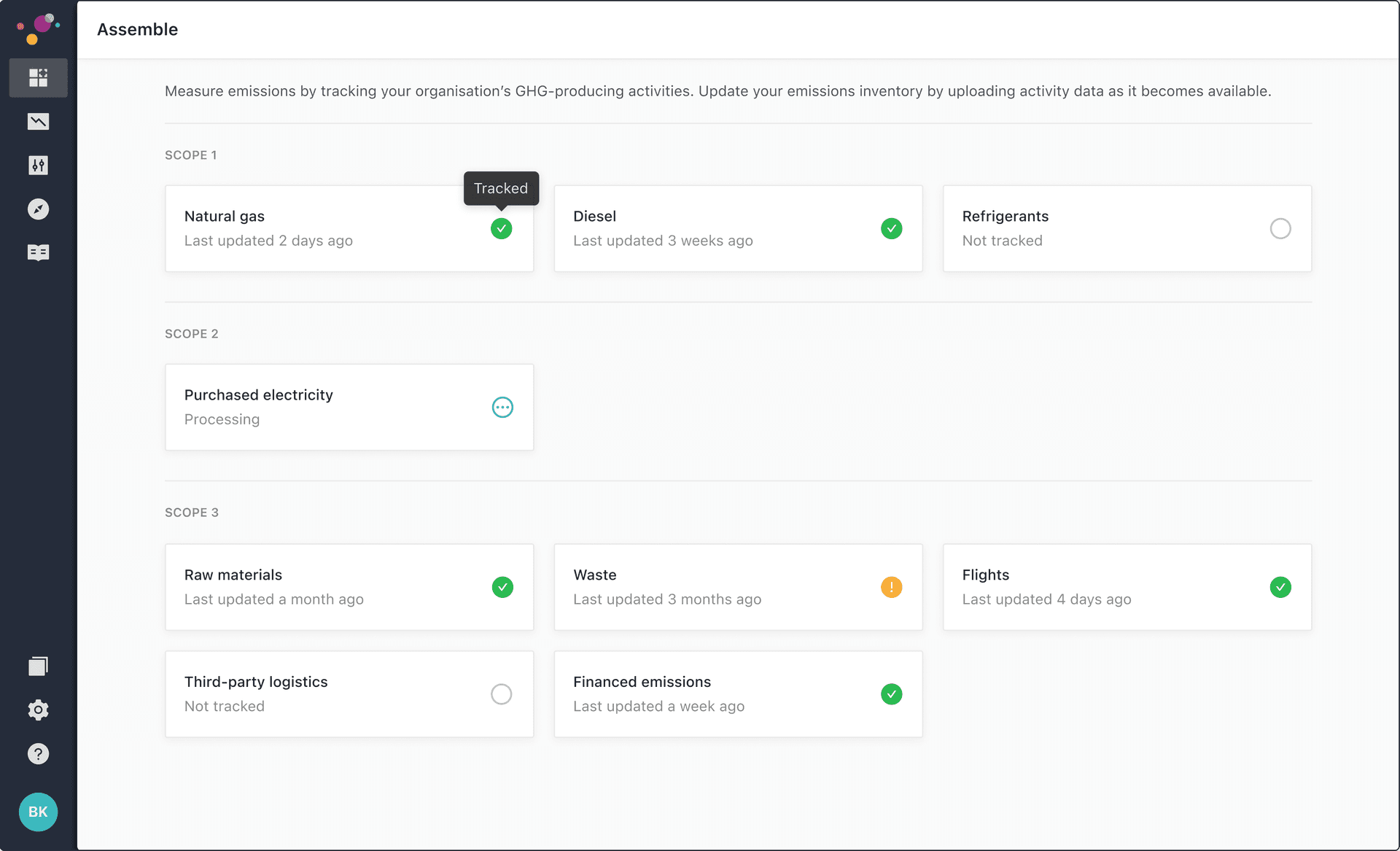Click the compass explore icon in sidebar
The height and width of the screenshot is (851, 1400).
[x=38, y=209]
